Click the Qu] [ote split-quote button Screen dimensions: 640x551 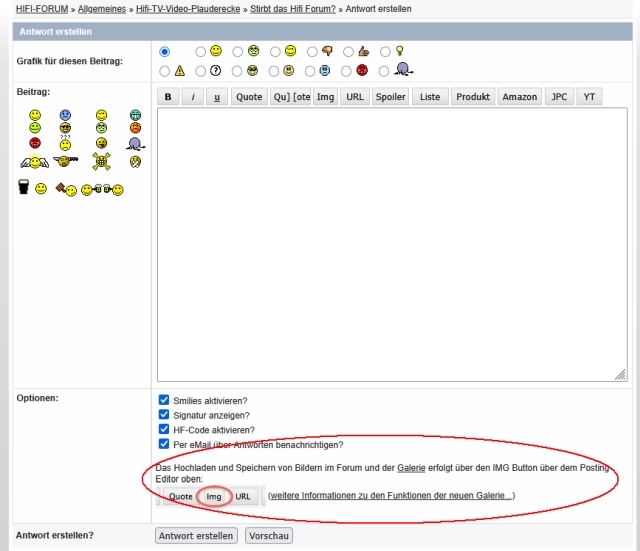click(x=291, y=97)
